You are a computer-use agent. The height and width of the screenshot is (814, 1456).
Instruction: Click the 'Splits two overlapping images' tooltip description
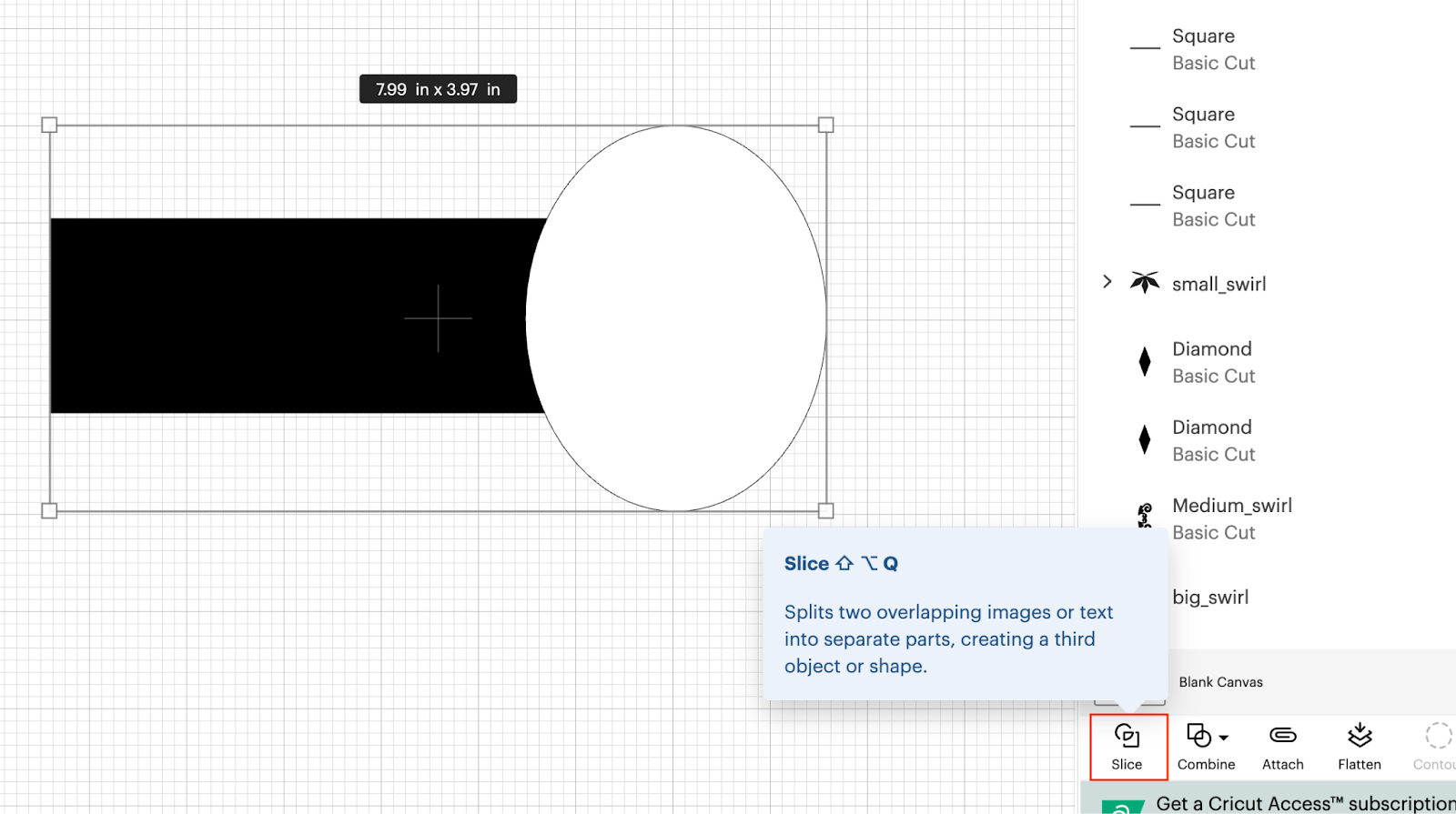(948, 639)
